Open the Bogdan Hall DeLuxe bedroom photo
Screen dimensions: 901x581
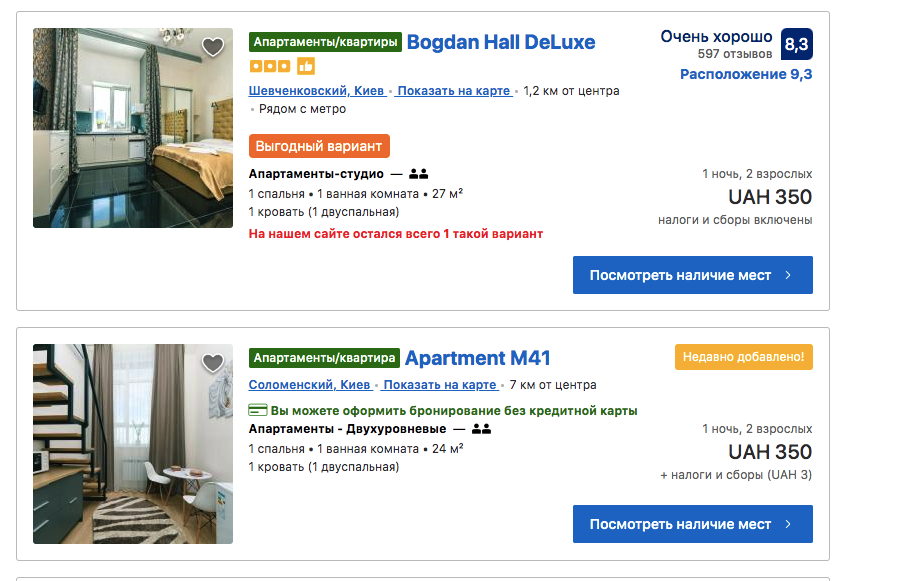point(133,128)
